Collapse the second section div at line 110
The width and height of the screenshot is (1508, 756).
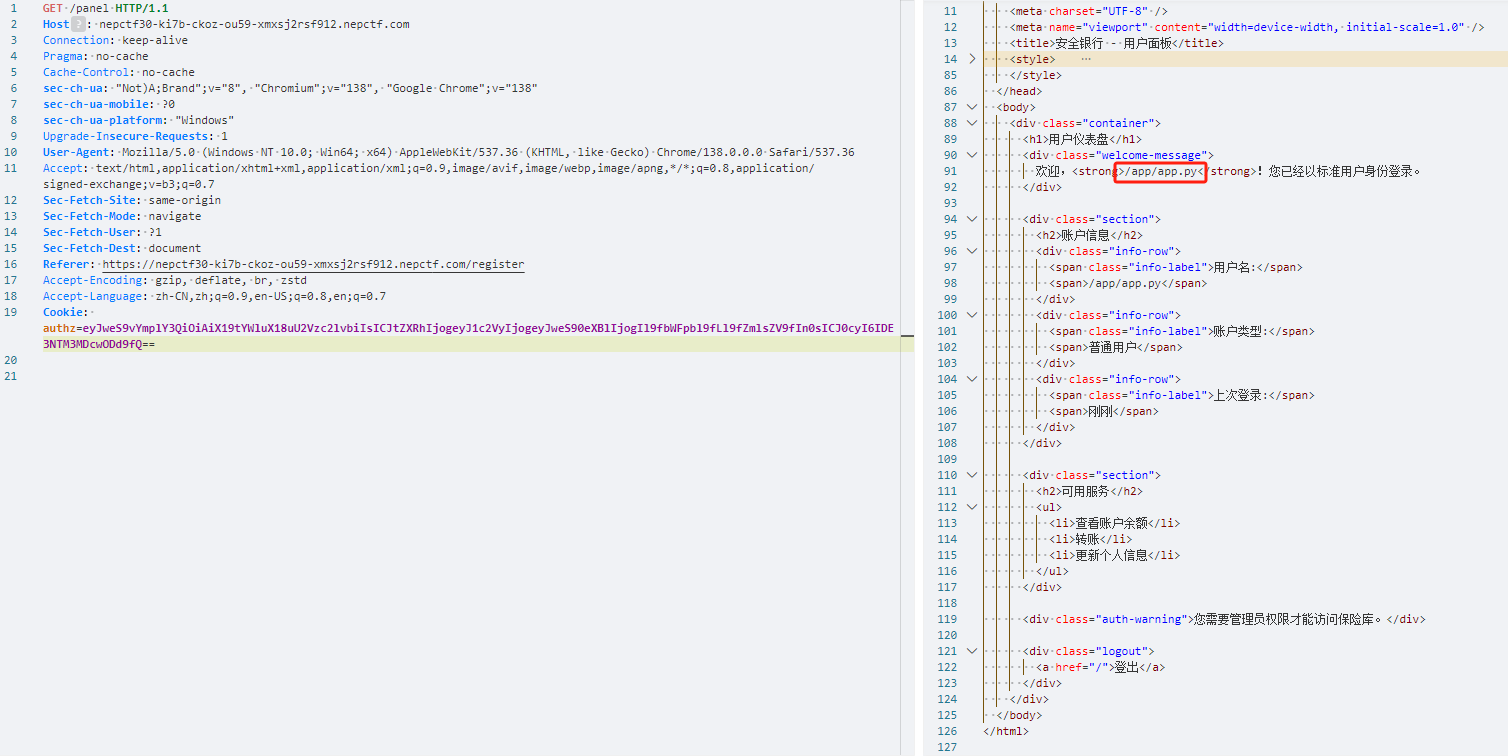click(x=971, y=475)
